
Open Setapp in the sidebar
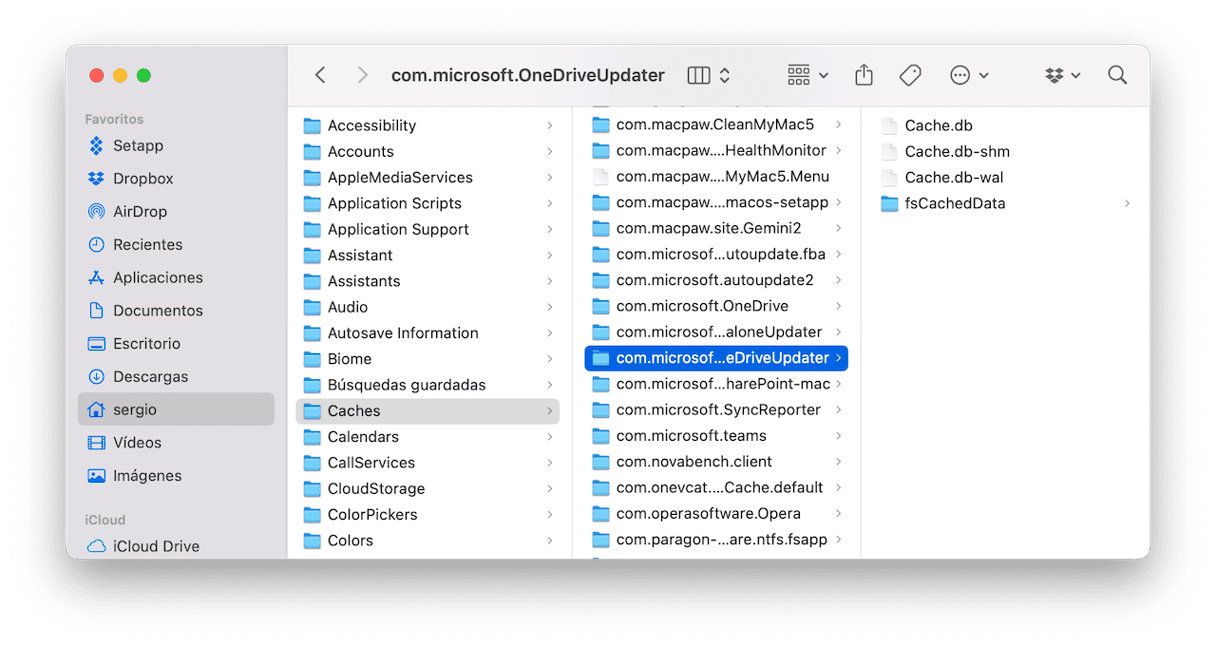[x=137, y=146]
